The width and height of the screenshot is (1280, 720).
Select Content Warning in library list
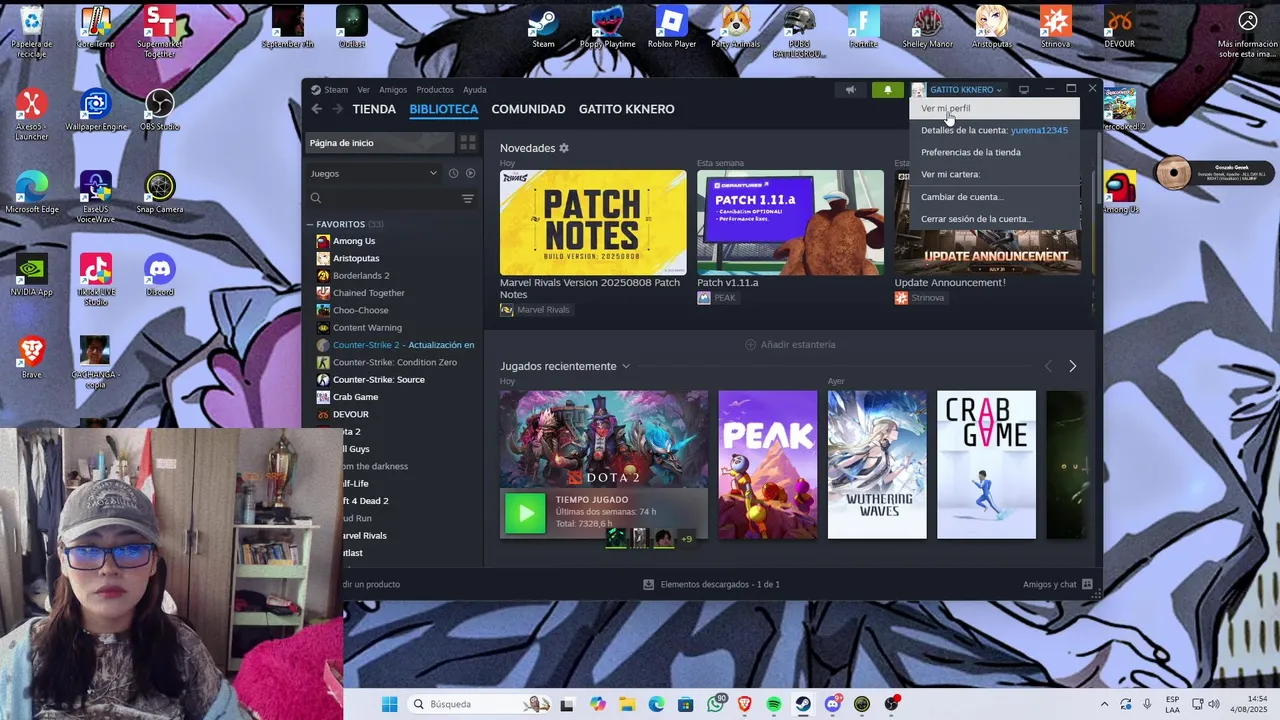click(x=367, y=328)
